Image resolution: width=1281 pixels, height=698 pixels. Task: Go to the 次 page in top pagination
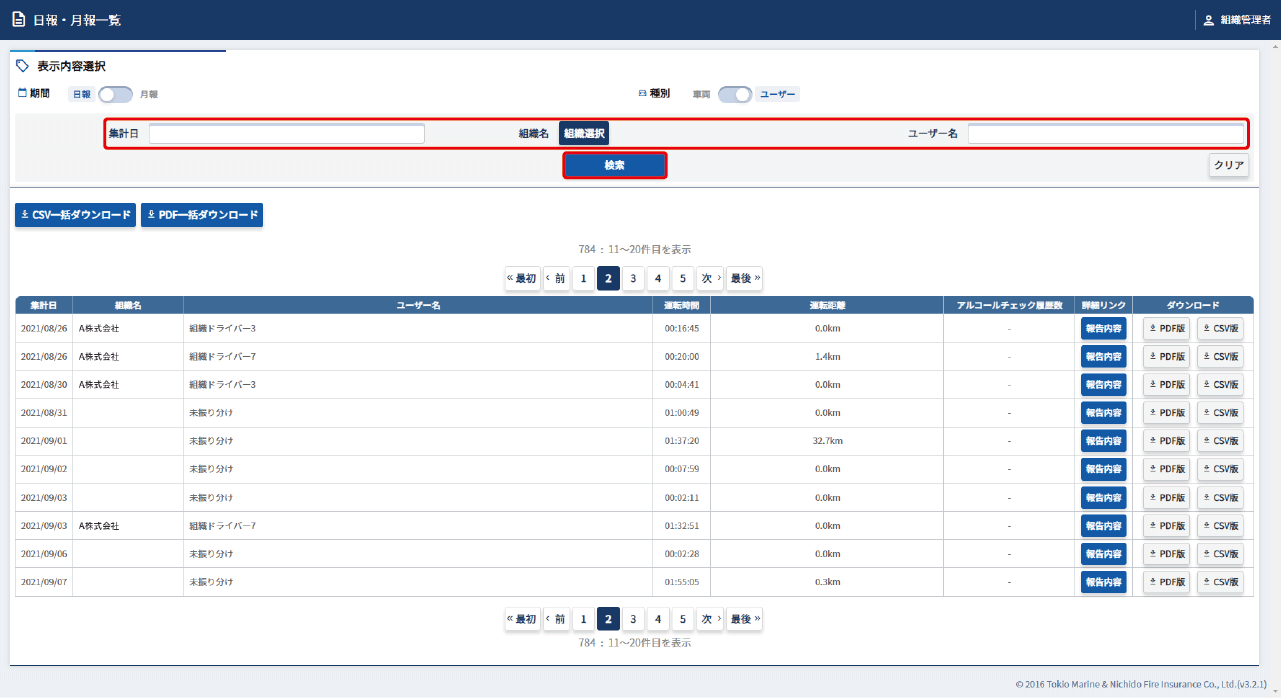pos(709,279)
